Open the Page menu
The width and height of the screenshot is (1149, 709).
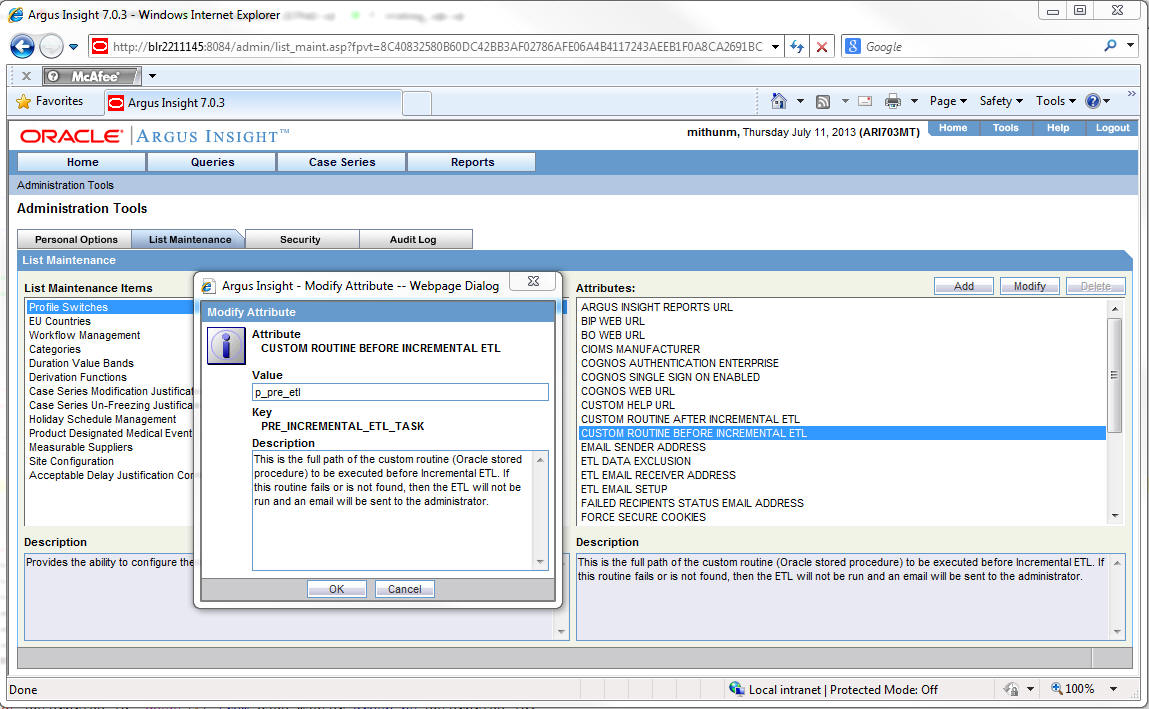click(948, 101)
